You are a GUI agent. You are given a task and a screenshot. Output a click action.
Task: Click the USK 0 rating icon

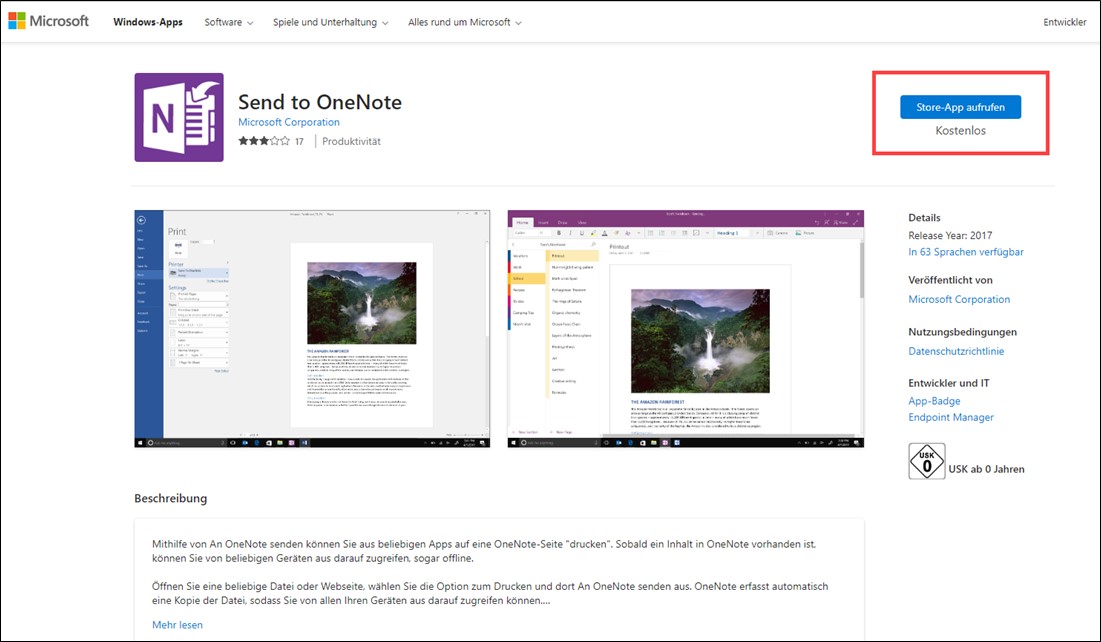click(x=927, y=461)
